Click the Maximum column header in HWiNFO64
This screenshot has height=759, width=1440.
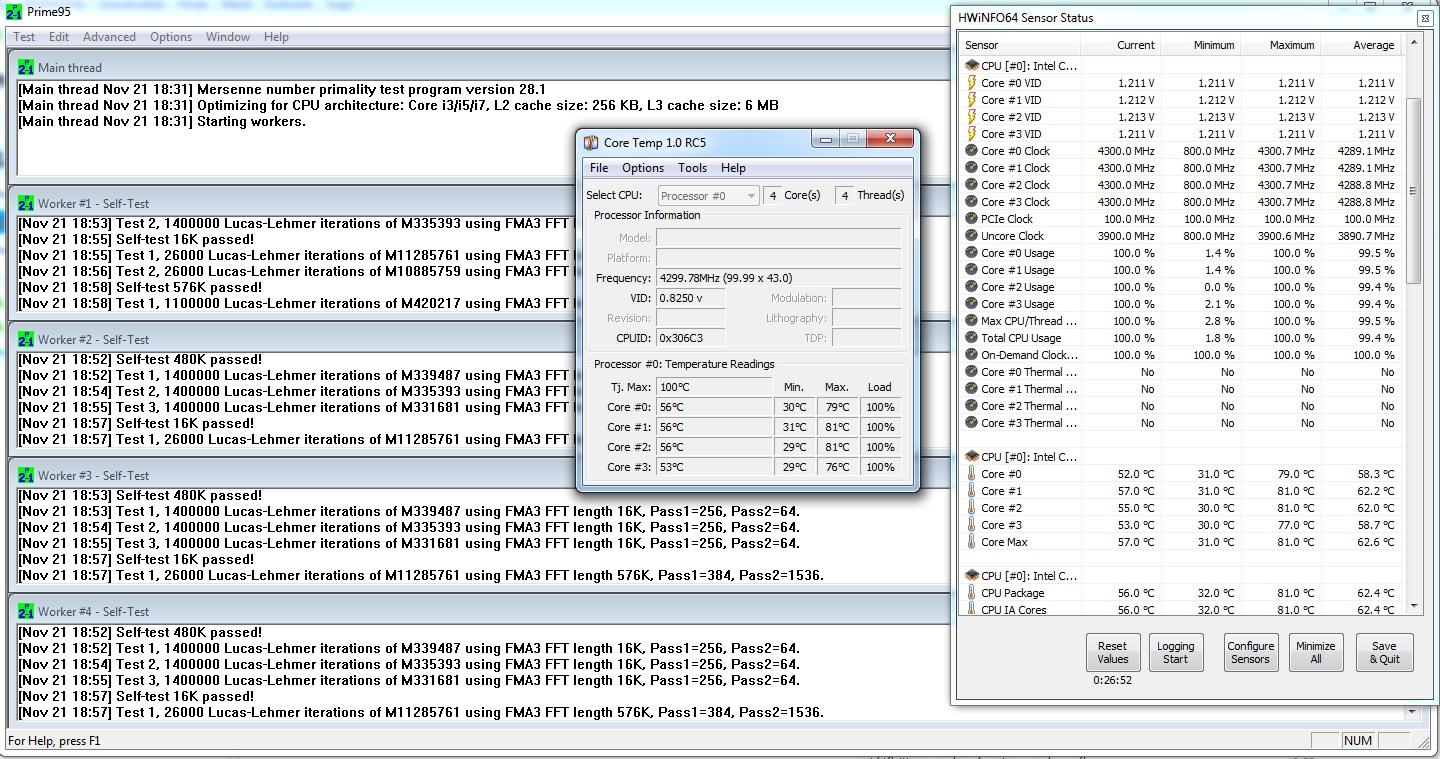(x=1281, y=45)
